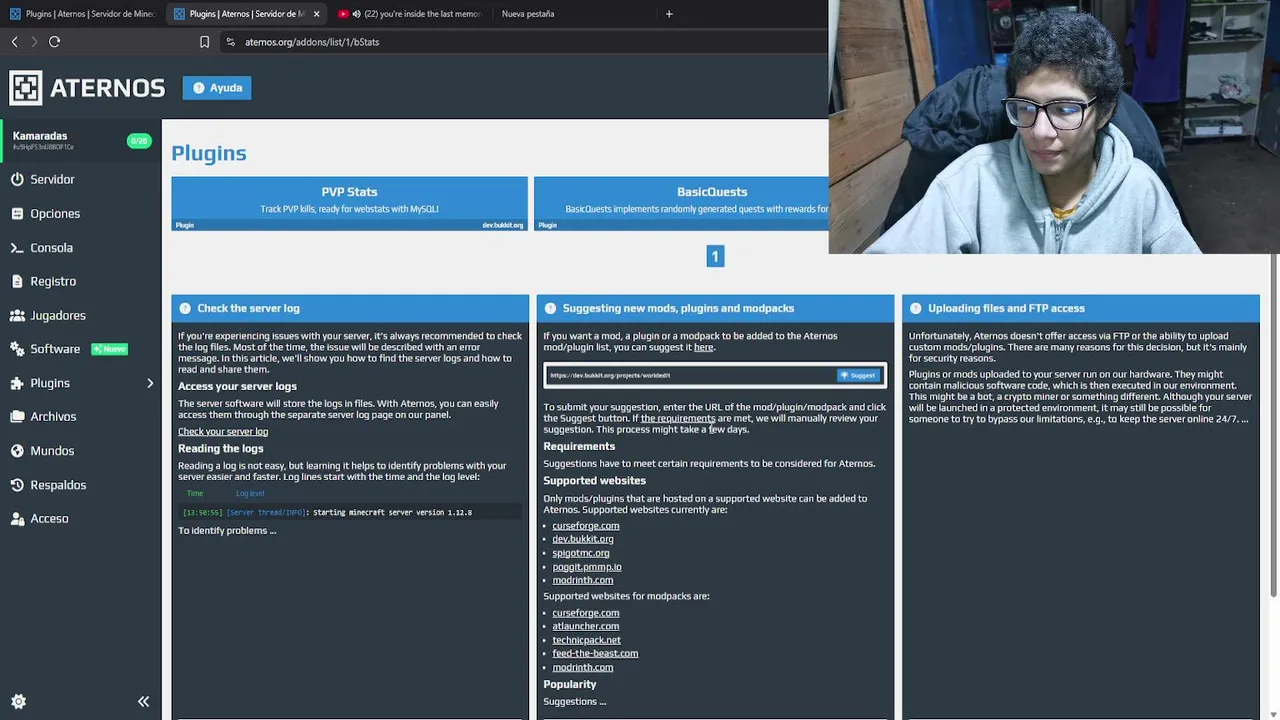The image size is (1280, 720).
Task: Open the settings gear in the sidebar
Action: coord(18,702)
